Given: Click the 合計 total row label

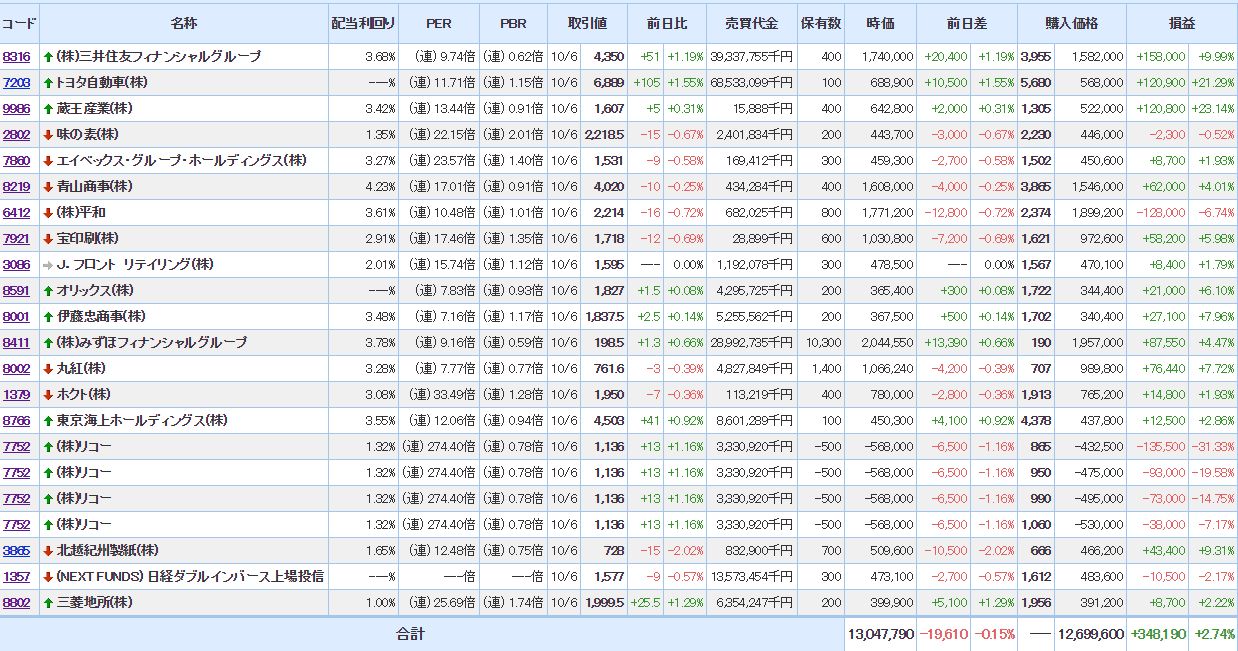Looking at the screenshot, I should (410, 634).
